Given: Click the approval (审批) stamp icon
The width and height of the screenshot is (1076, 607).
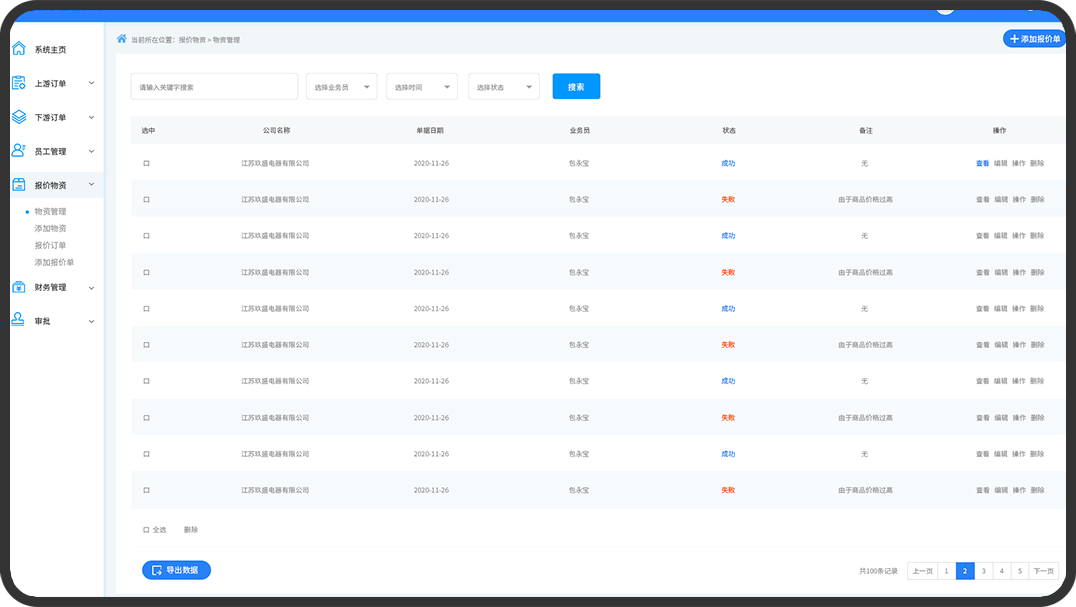Looking at the screenshot, I should click(18, 321).
